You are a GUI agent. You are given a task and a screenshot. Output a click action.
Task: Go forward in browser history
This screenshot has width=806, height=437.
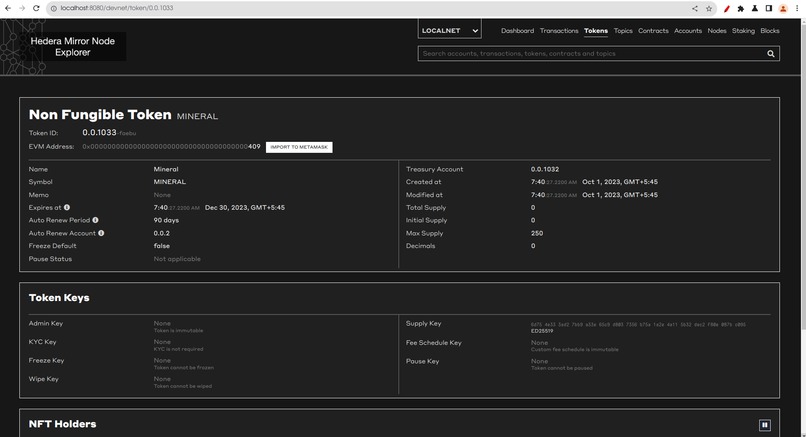coord(22,8)
